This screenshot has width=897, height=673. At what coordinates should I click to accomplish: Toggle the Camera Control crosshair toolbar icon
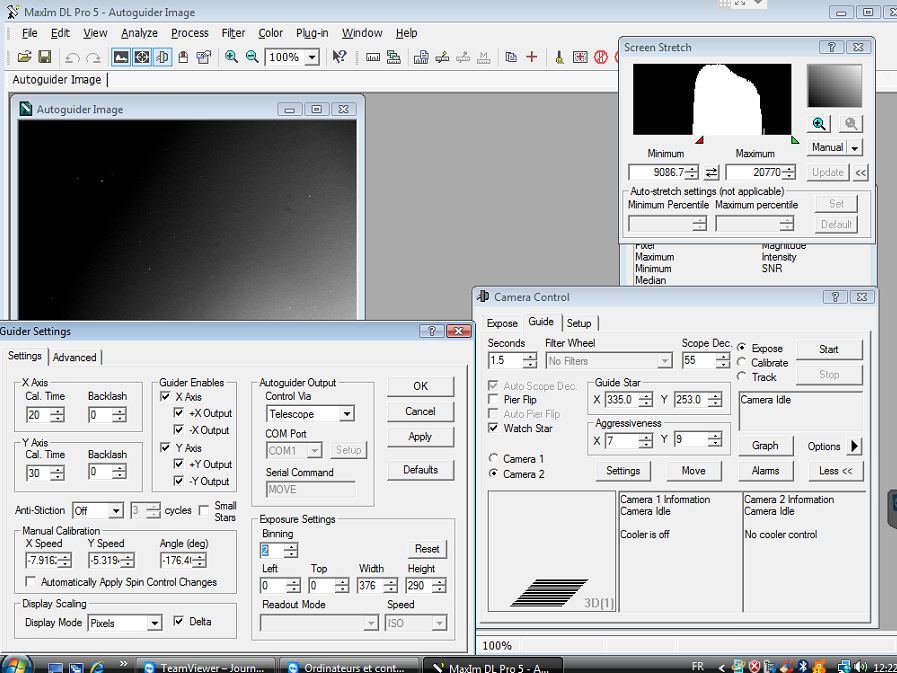pos(141,57)
